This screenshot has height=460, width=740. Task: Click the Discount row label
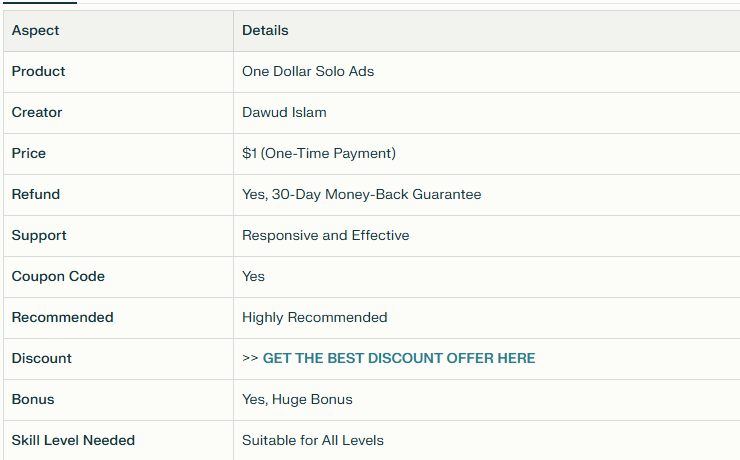coord(42,359)
